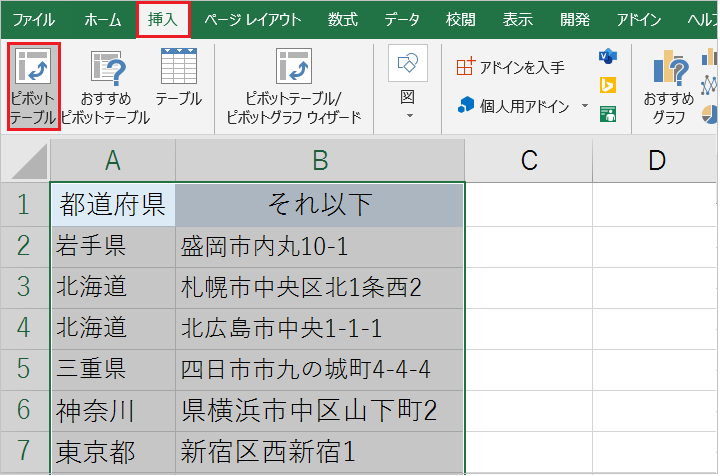Click the Bing Maps add-in icon

point(608,85)
